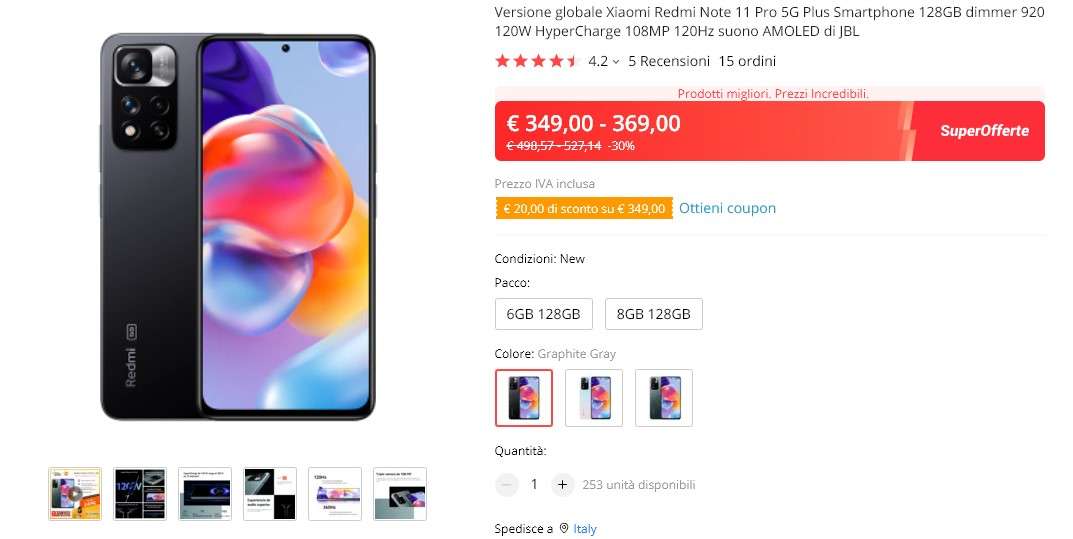The width and height of the screenshot is (1073, 539).
Task: Open the 5 Recensioni reviews link
Action: pyautogui.click(x=669, y=62)
